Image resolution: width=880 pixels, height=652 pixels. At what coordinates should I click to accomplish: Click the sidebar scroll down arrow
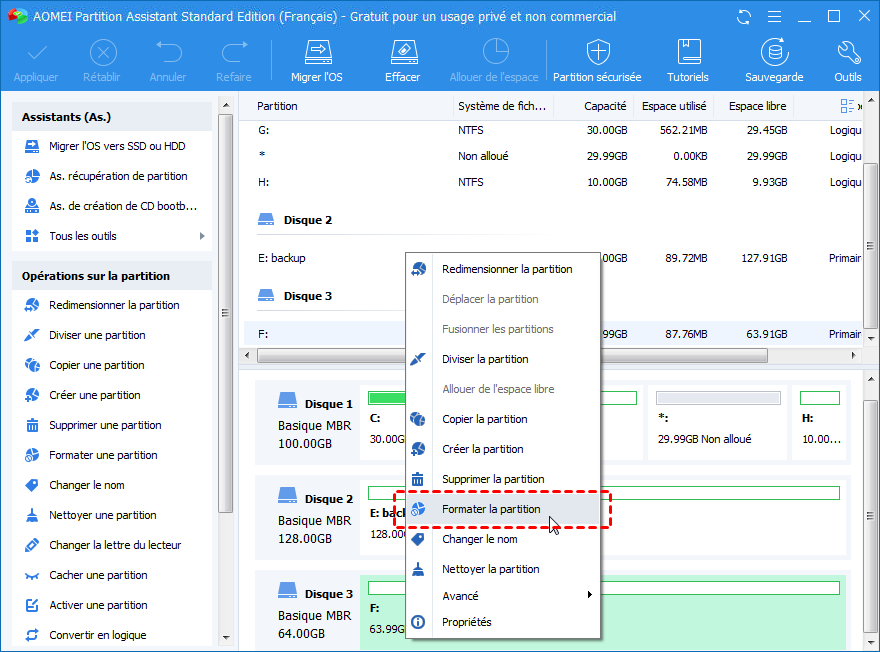[226, 638]
